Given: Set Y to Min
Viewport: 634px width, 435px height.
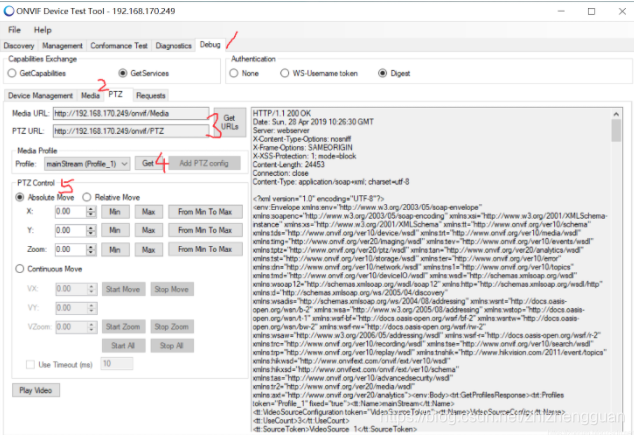Looking at the screenshot, I should [x=115, y=230].
